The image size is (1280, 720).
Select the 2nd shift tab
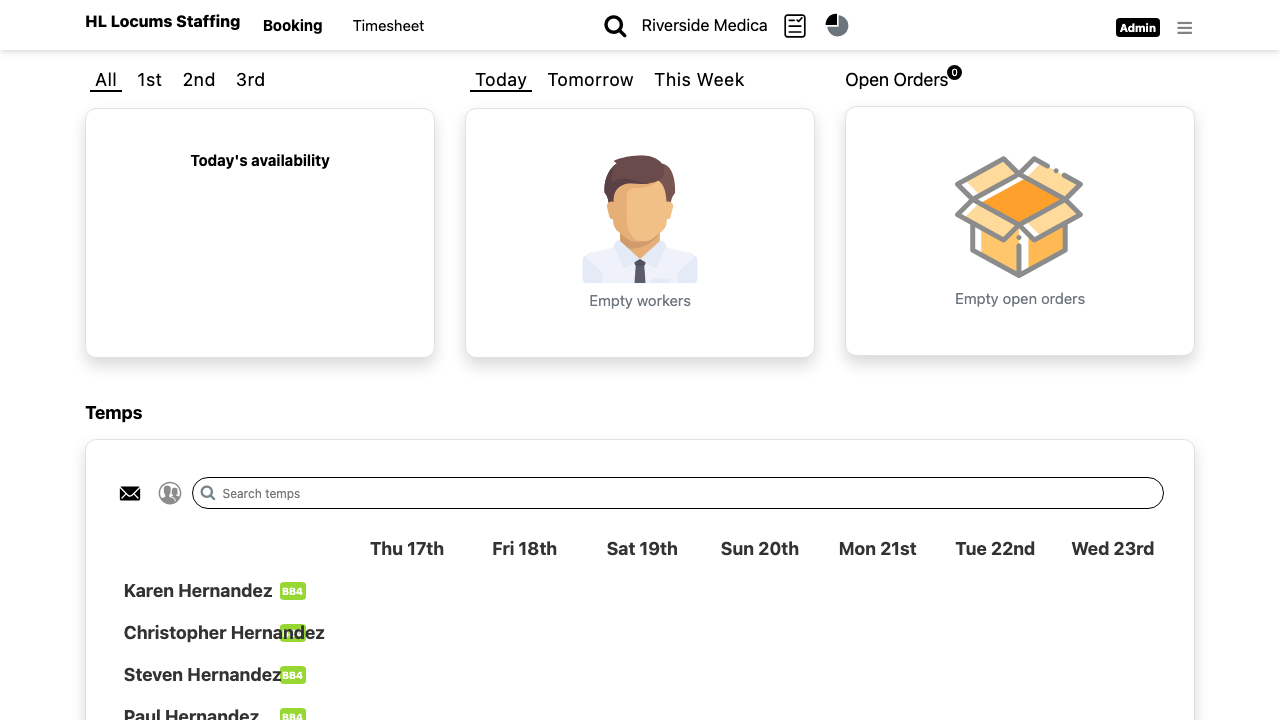click(x=199, y=80)
